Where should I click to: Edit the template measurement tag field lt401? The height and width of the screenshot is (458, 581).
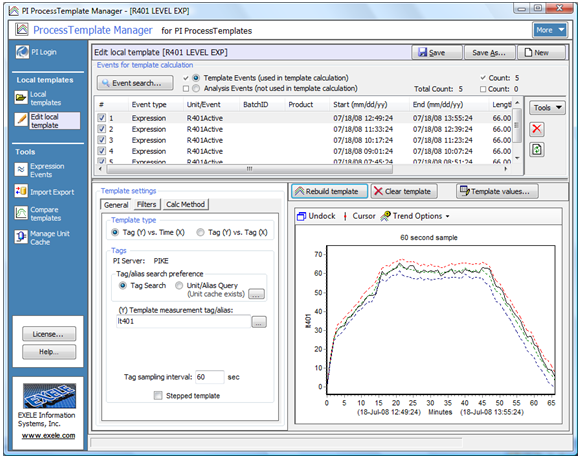[x=183, y=321]
